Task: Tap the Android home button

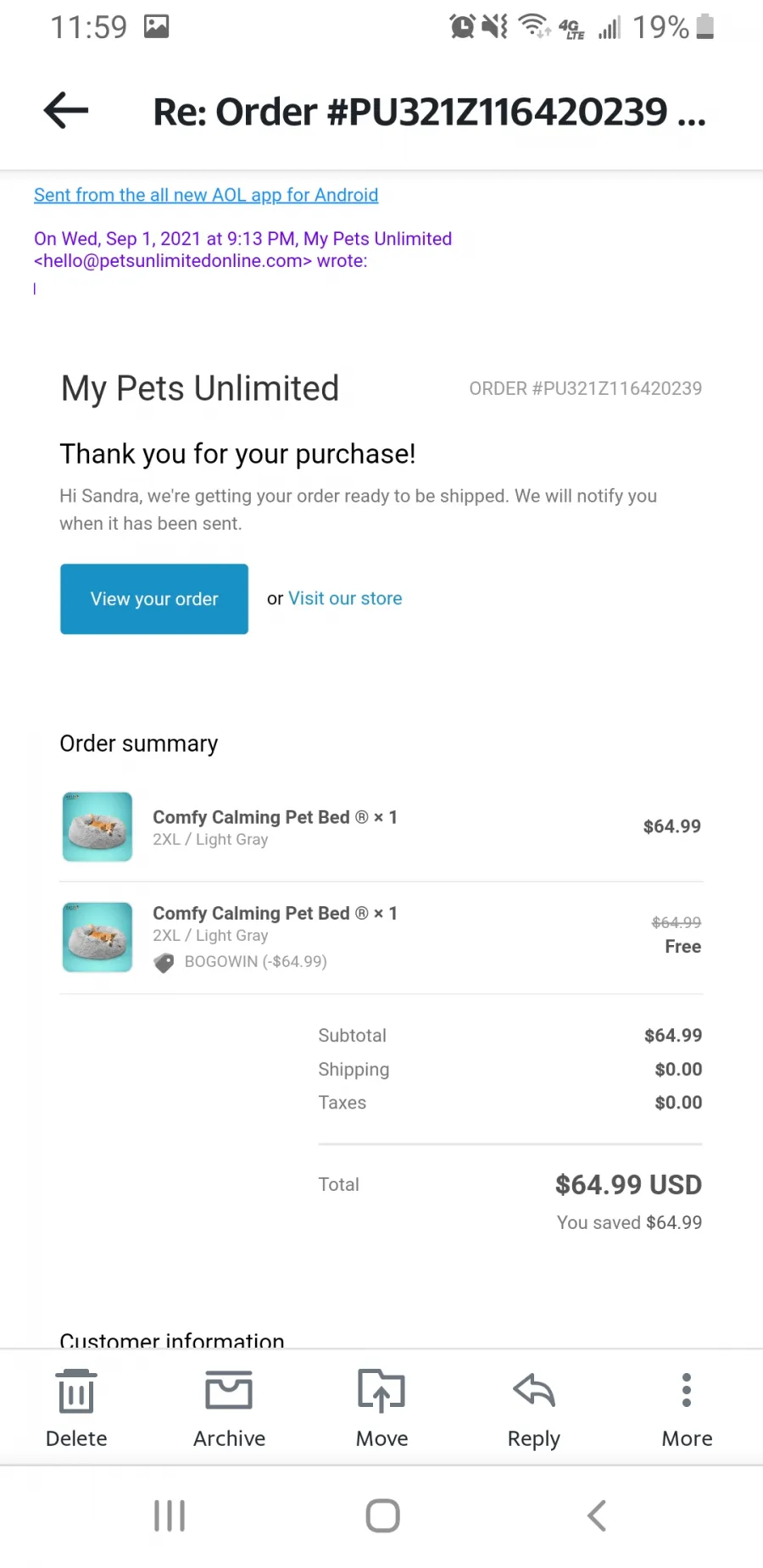Action: (382, 1515)
